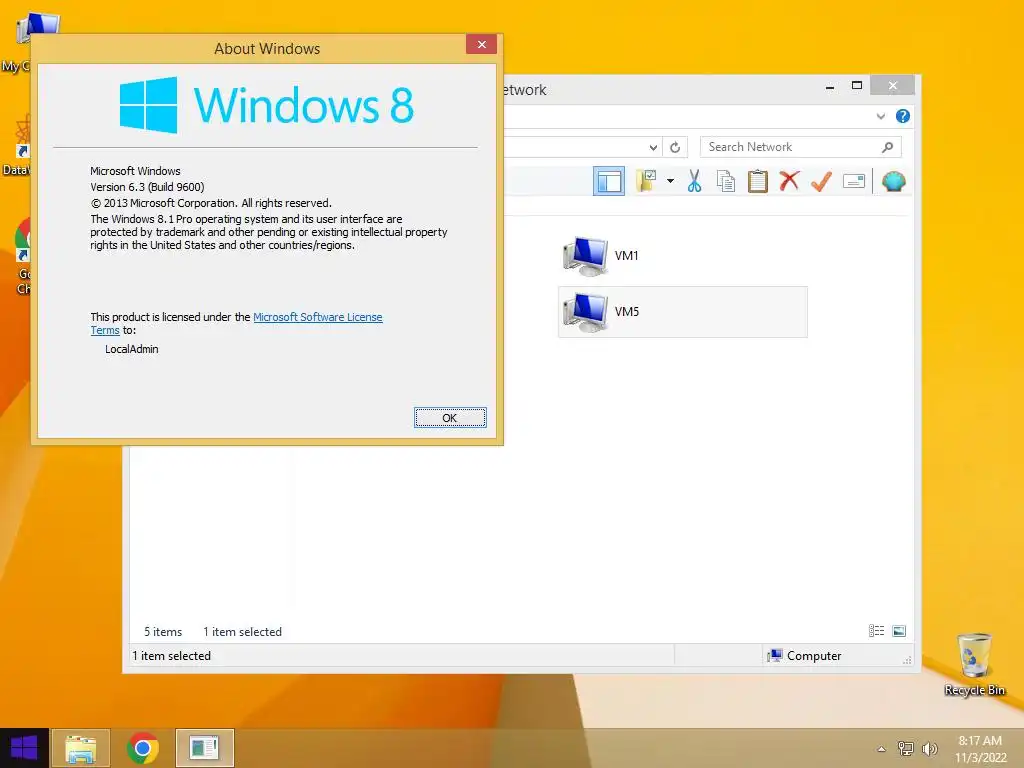The image size is (1024, 768).
Task: Click the orange checkmark toolbar icon
Action: pos(821,181)
